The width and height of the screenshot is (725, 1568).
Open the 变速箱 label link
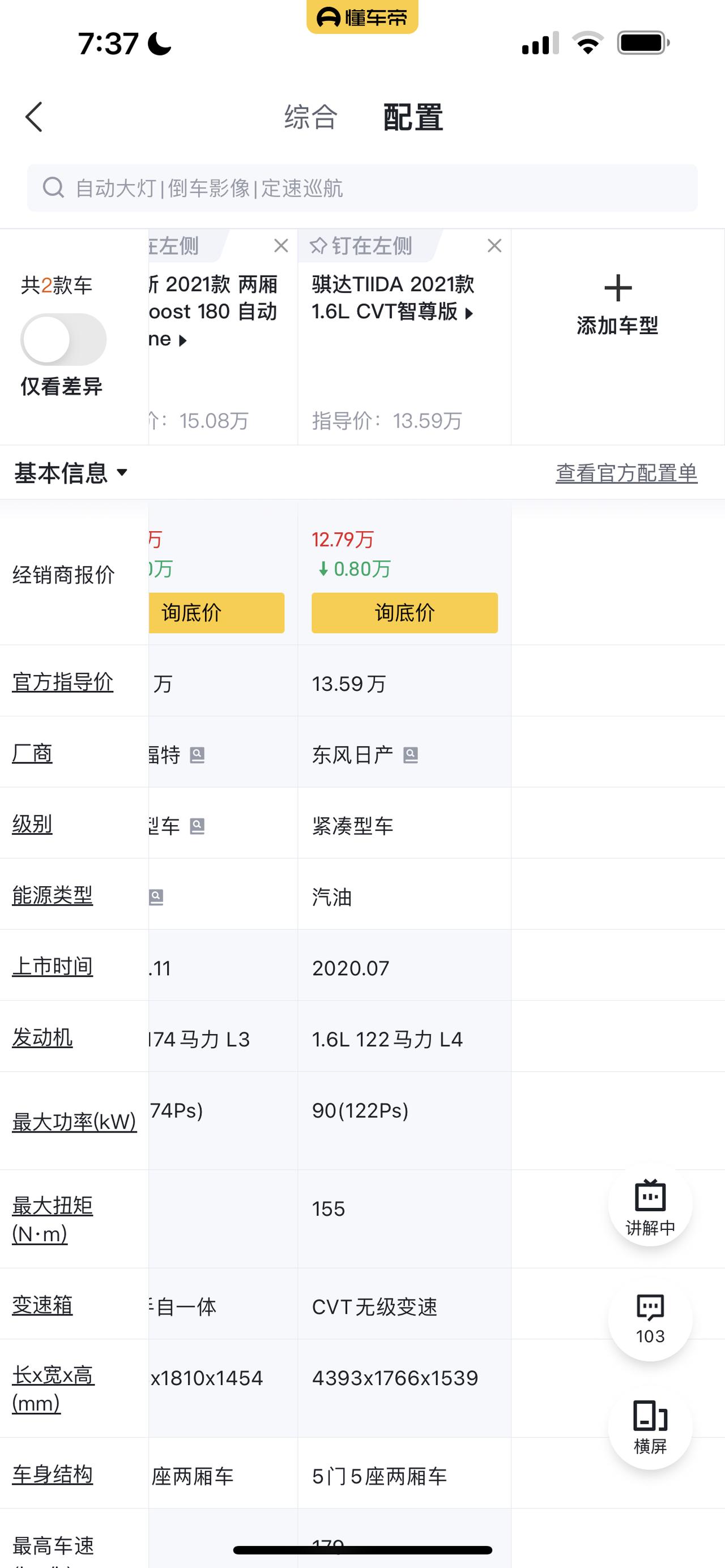[x=42, y=1305]
